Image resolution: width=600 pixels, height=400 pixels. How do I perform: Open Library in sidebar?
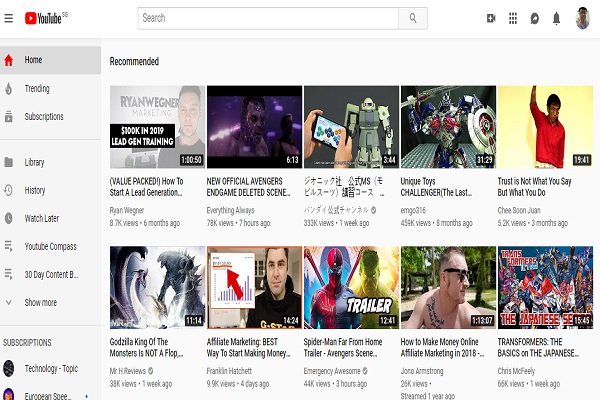[51, 162]
